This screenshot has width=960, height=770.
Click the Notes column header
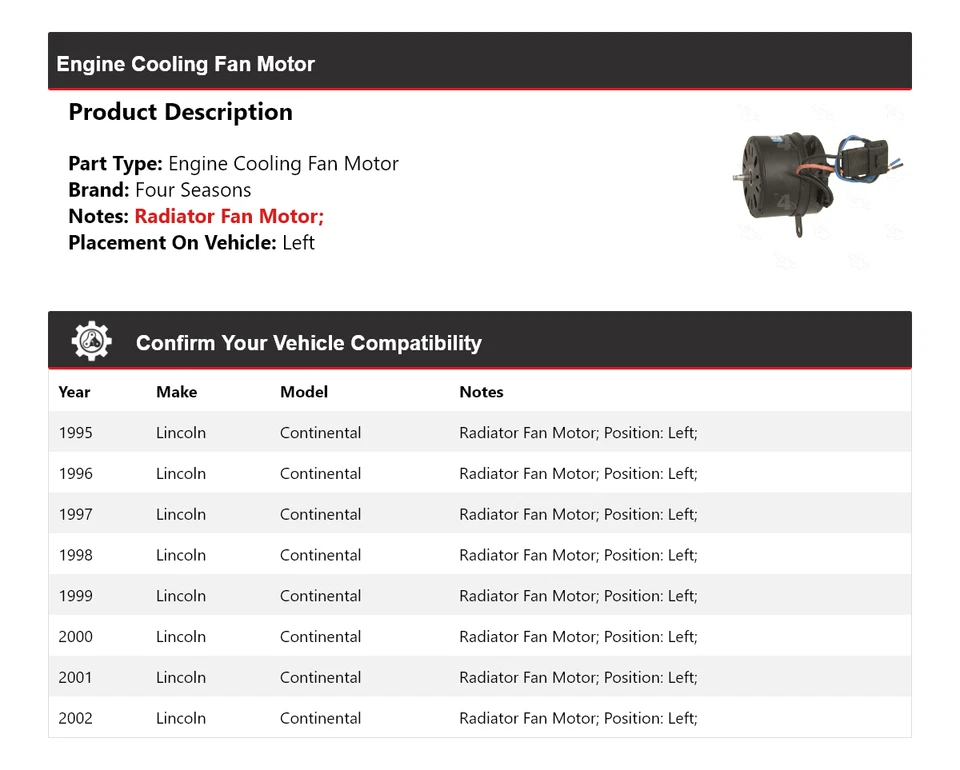(481, 392)
